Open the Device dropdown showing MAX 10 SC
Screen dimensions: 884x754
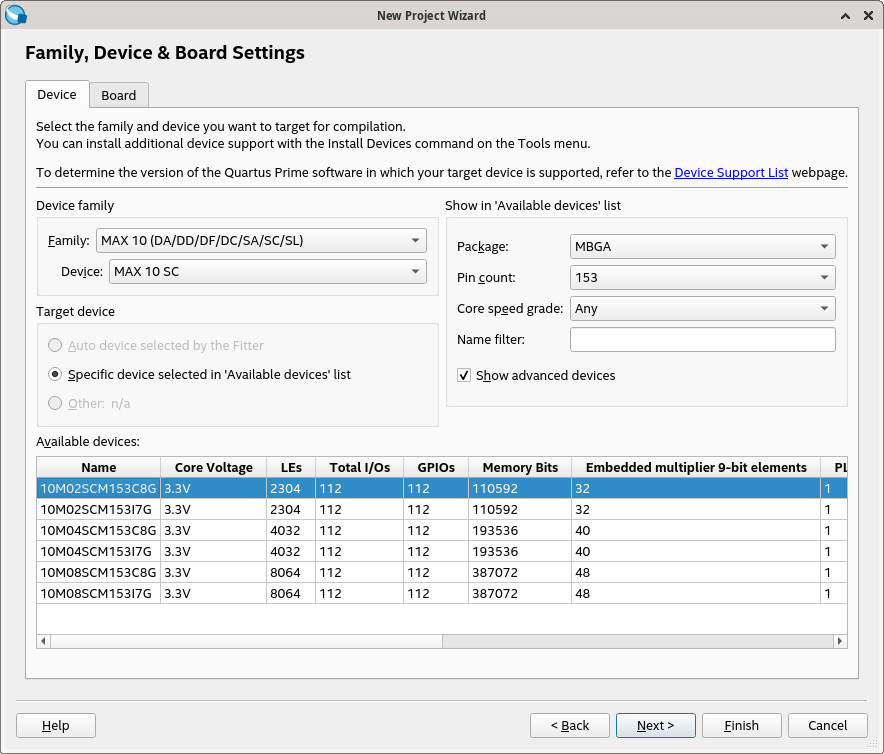[267, 271]
